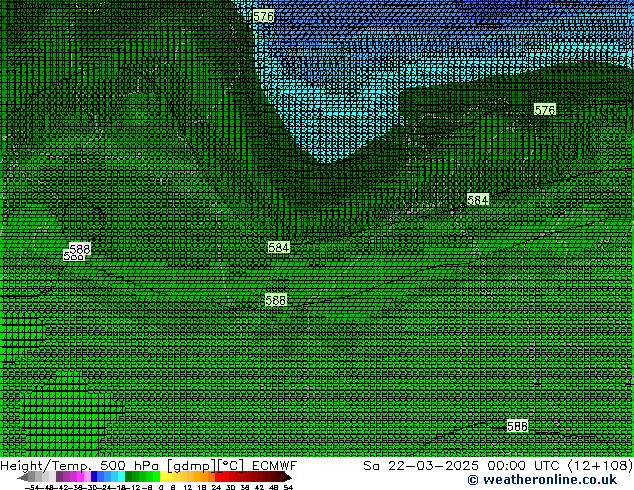
Task: Select the yellow legend swatch above 0
Action: pyautogui.click(x=163, y=476)
